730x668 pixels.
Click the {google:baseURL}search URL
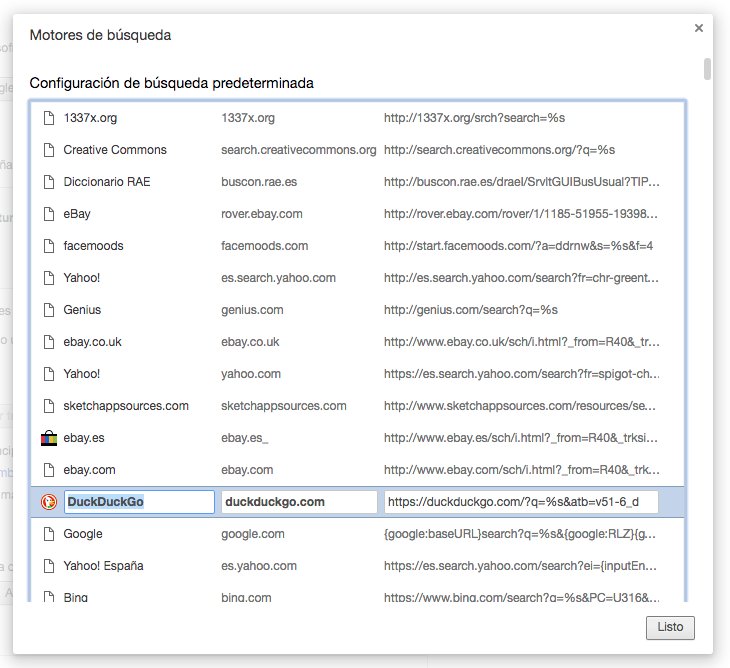tap(520, 534)
